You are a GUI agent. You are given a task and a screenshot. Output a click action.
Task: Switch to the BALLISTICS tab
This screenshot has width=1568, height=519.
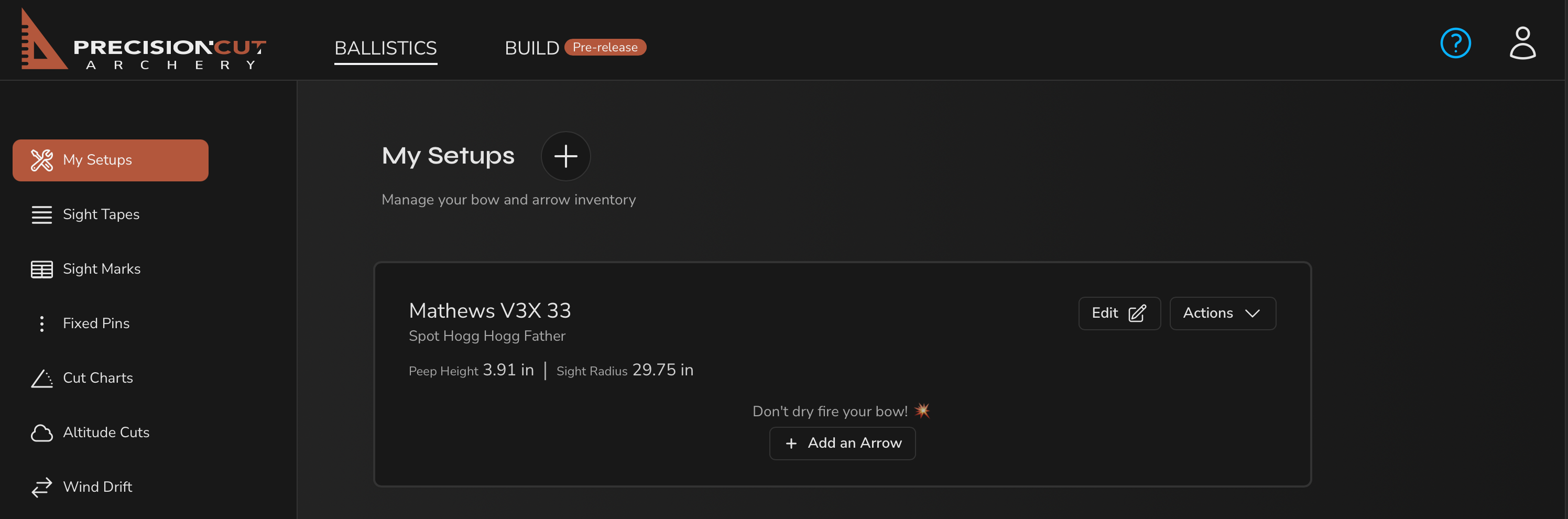point(385,48)
